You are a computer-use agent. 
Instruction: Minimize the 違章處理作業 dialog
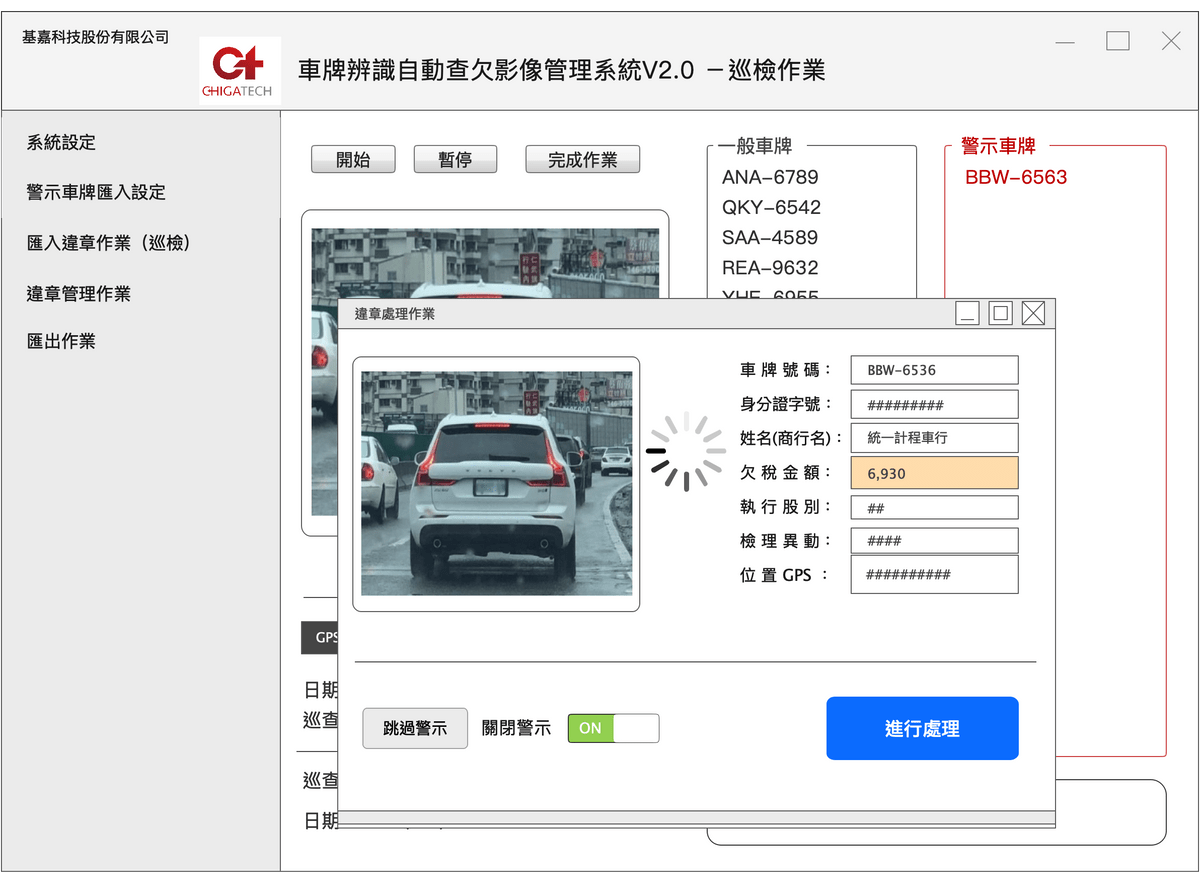(x=967, y=314)
